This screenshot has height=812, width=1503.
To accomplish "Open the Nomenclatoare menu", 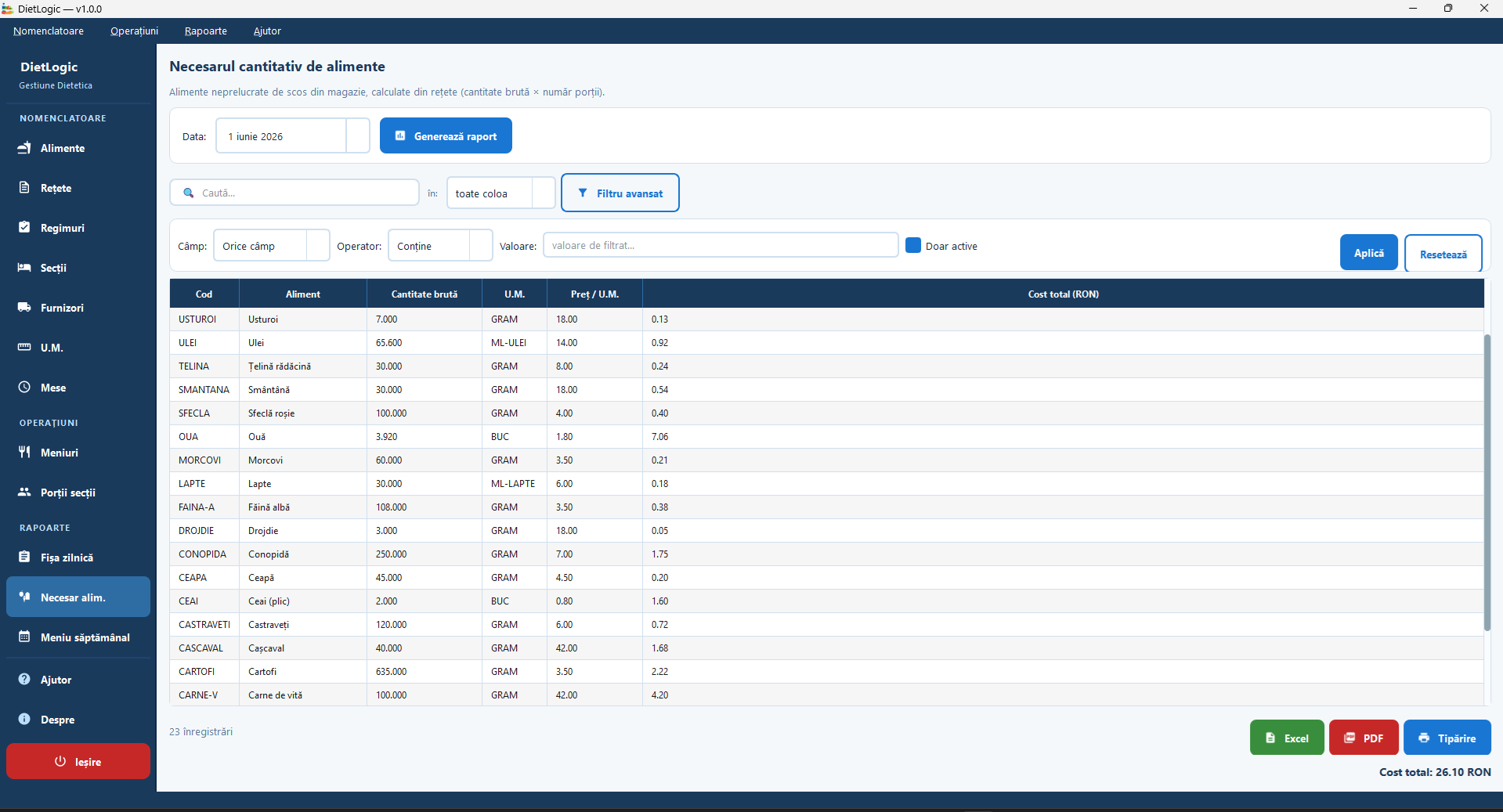I will (x=49, y=31).
